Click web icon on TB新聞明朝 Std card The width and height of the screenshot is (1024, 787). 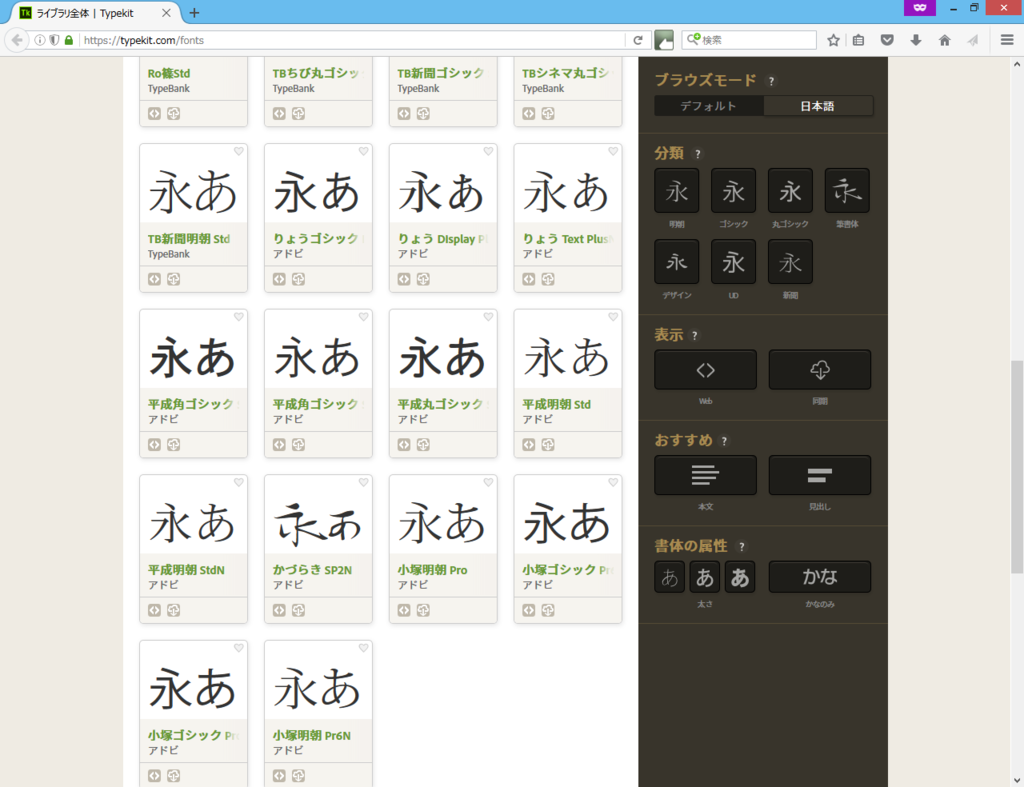(154, 280)
